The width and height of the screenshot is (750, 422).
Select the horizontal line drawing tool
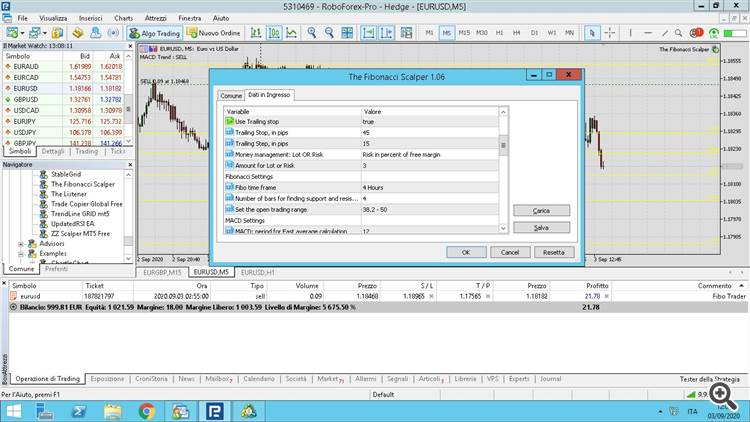click(x=648, y=33)
